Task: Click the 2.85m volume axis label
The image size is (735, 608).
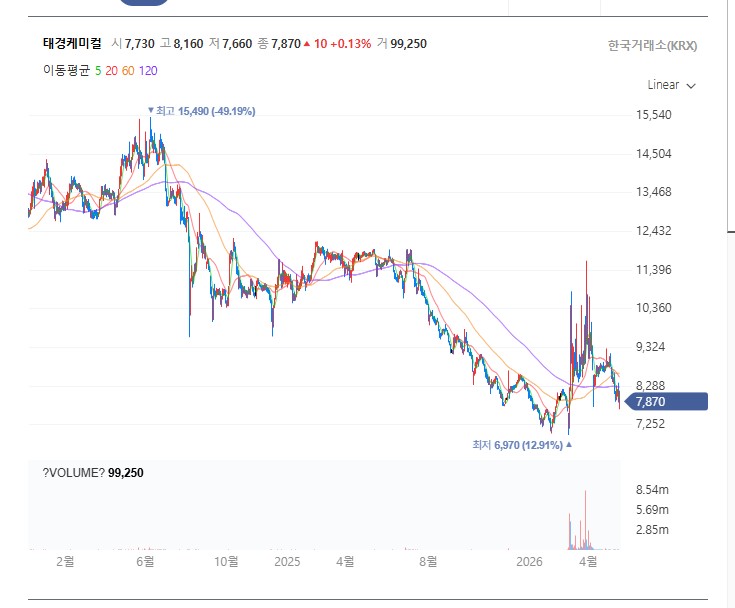Action: [652, 530]
